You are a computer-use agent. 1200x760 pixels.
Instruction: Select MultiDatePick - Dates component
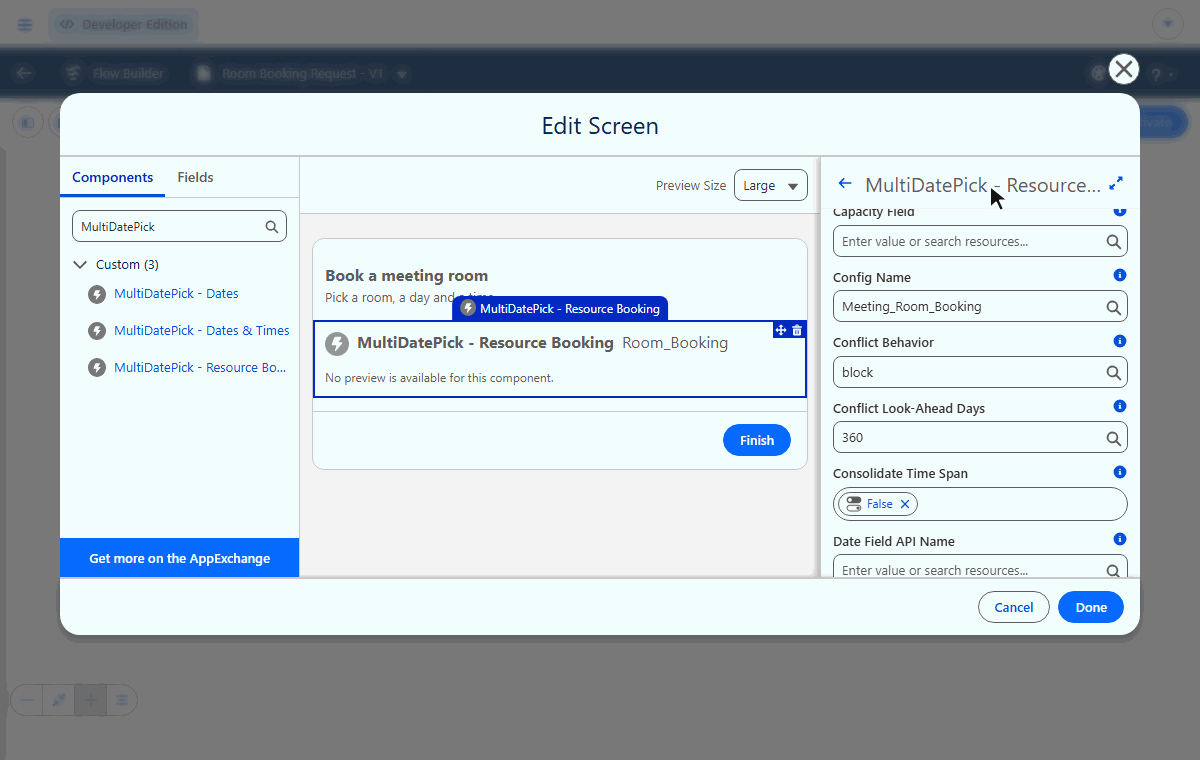(176, 294)
